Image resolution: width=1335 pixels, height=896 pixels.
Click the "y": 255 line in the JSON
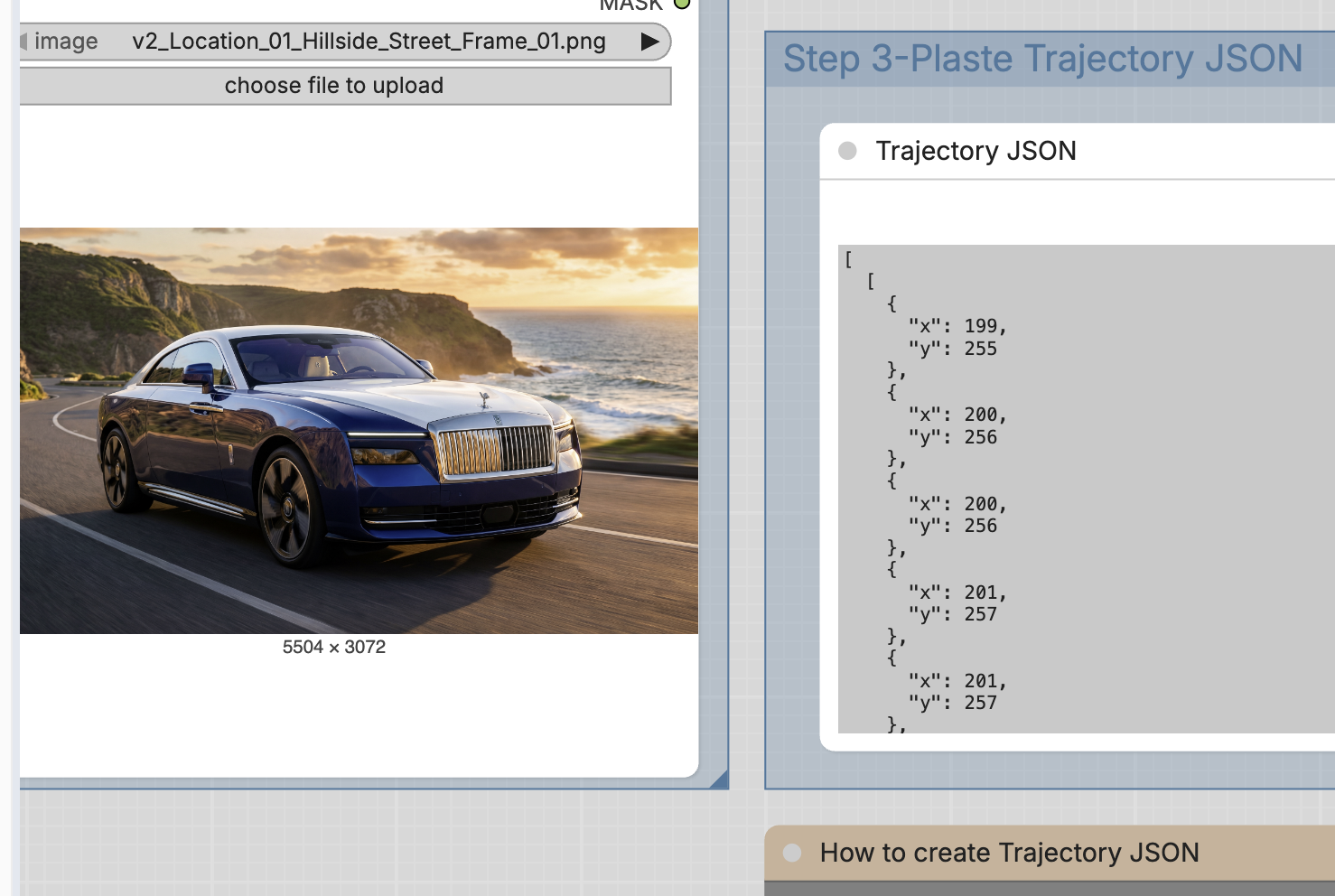(x=953, y=349)
